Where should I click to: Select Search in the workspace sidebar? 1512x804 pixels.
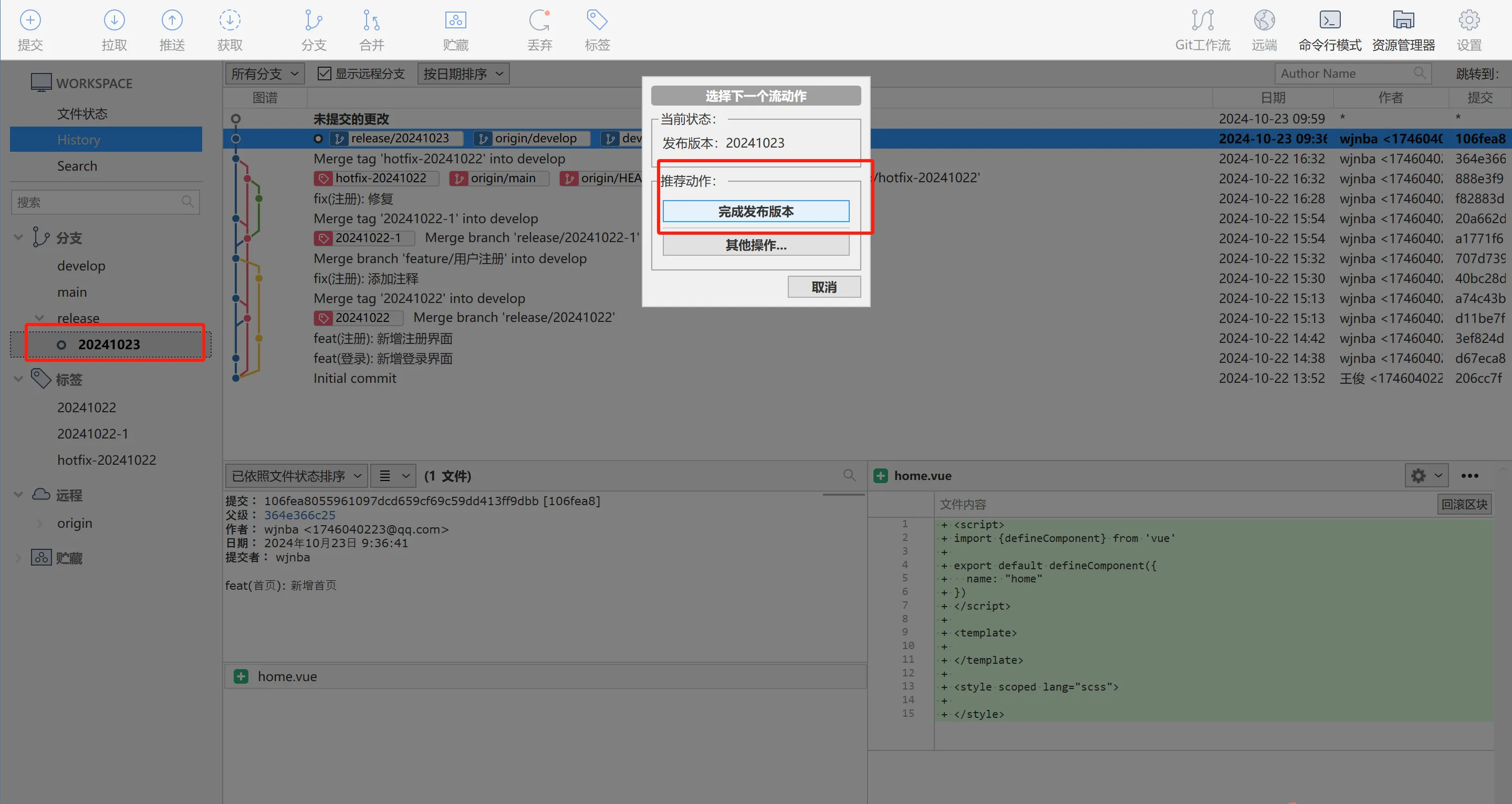click(77, 166)
